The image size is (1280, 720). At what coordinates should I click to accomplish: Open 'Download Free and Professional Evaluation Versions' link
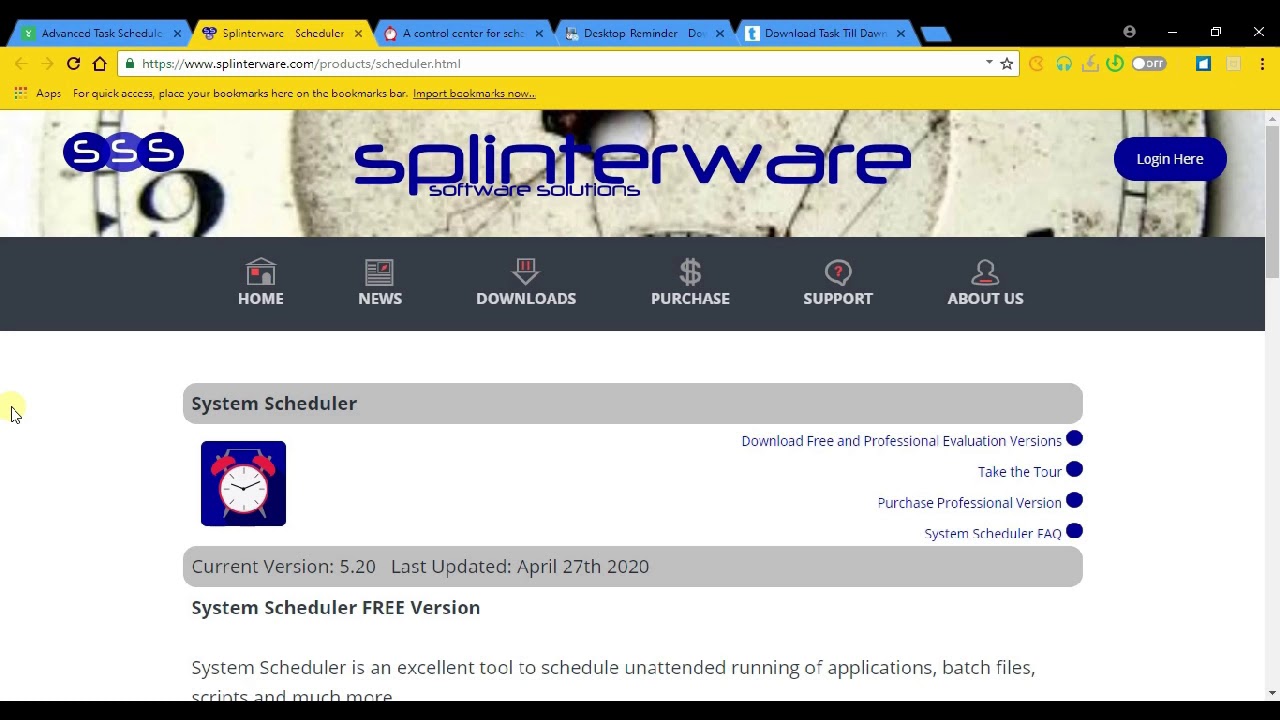(x=901, y=441)
